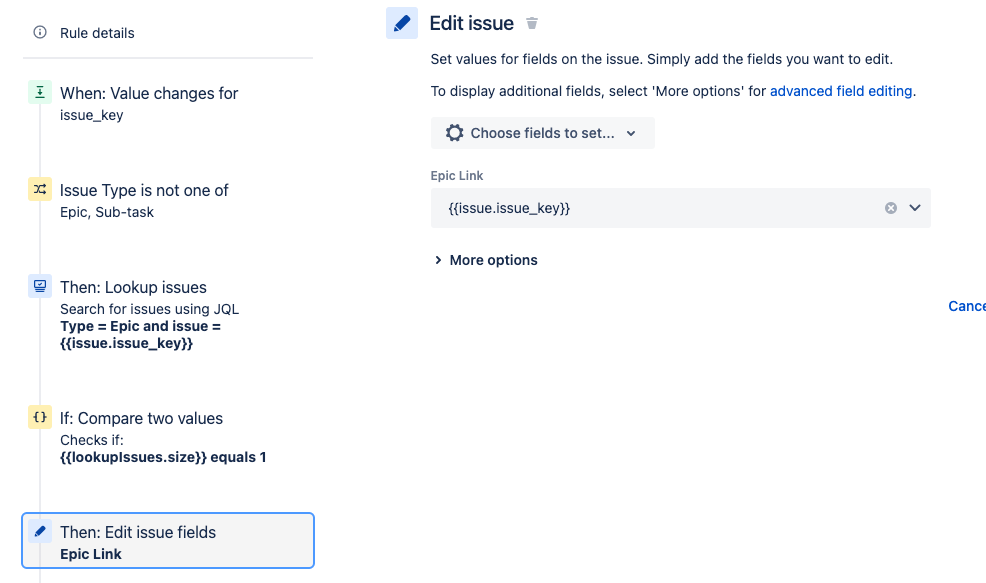Expand More options section
The width and height of the screenshot is (986, 583).
tap(486, 260)
